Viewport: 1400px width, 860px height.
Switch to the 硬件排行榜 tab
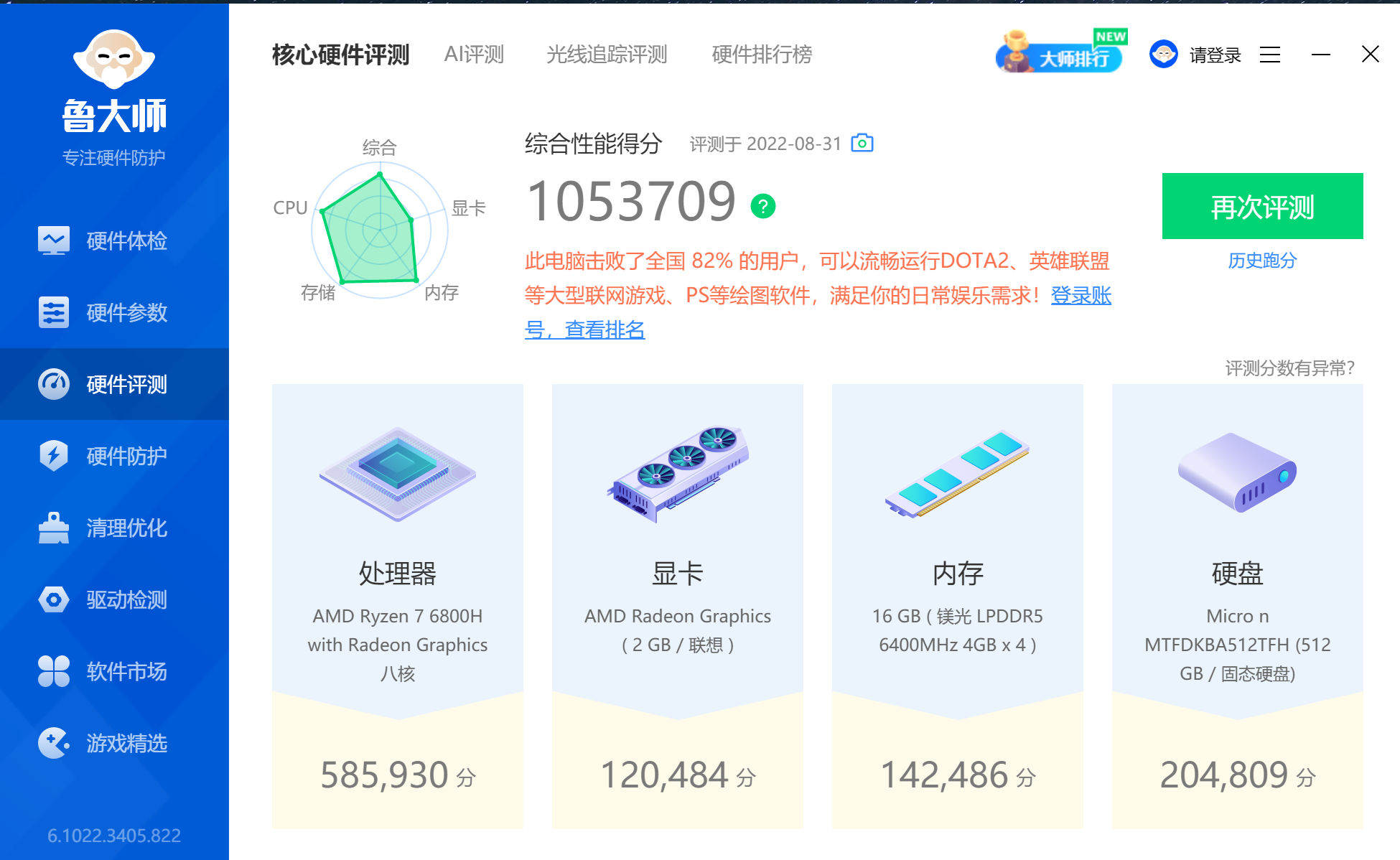[762, 55]
